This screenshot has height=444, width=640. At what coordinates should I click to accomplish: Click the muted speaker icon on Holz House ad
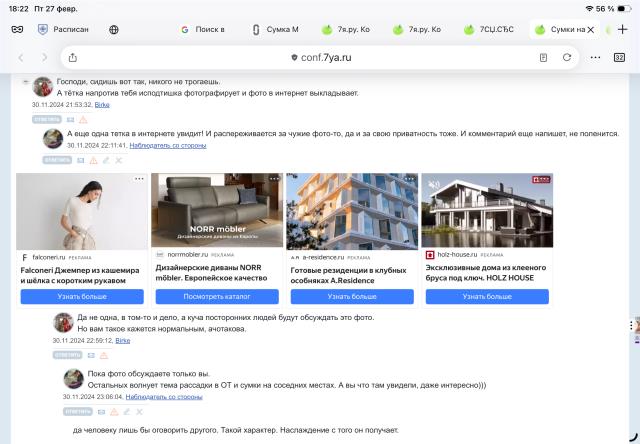pos(434,184)
